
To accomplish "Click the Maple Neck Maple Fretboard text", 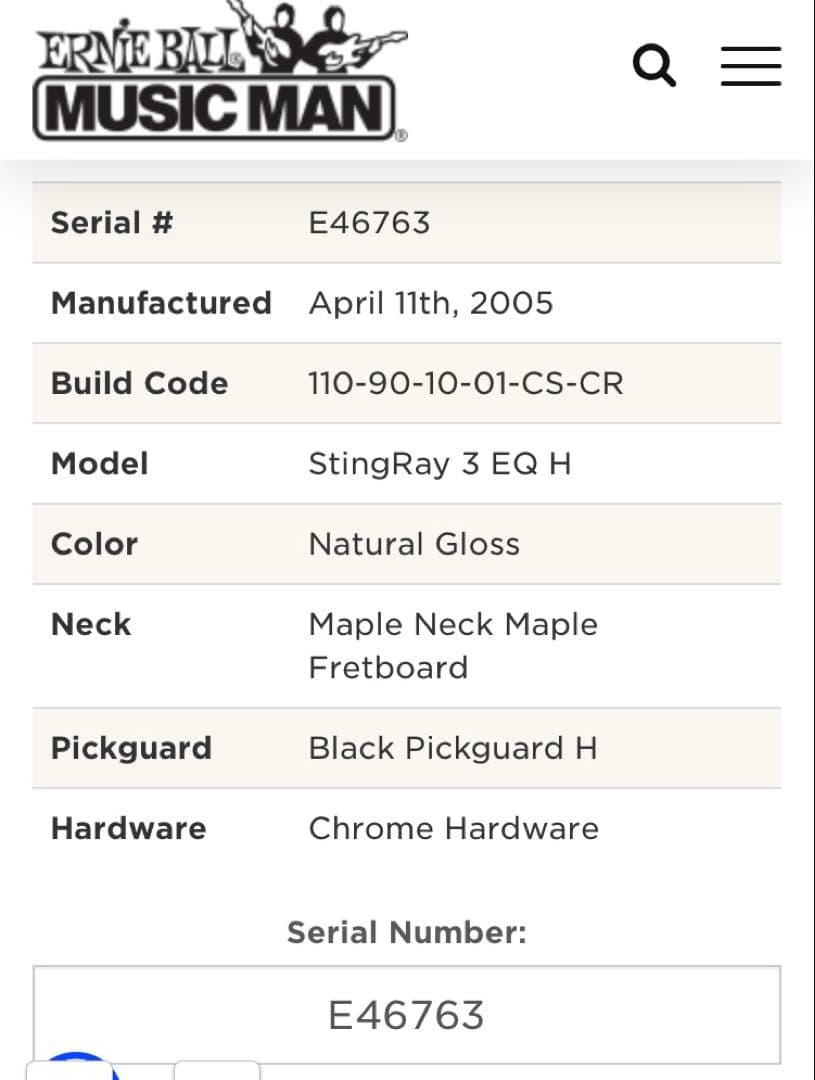I will pos(452,645).
